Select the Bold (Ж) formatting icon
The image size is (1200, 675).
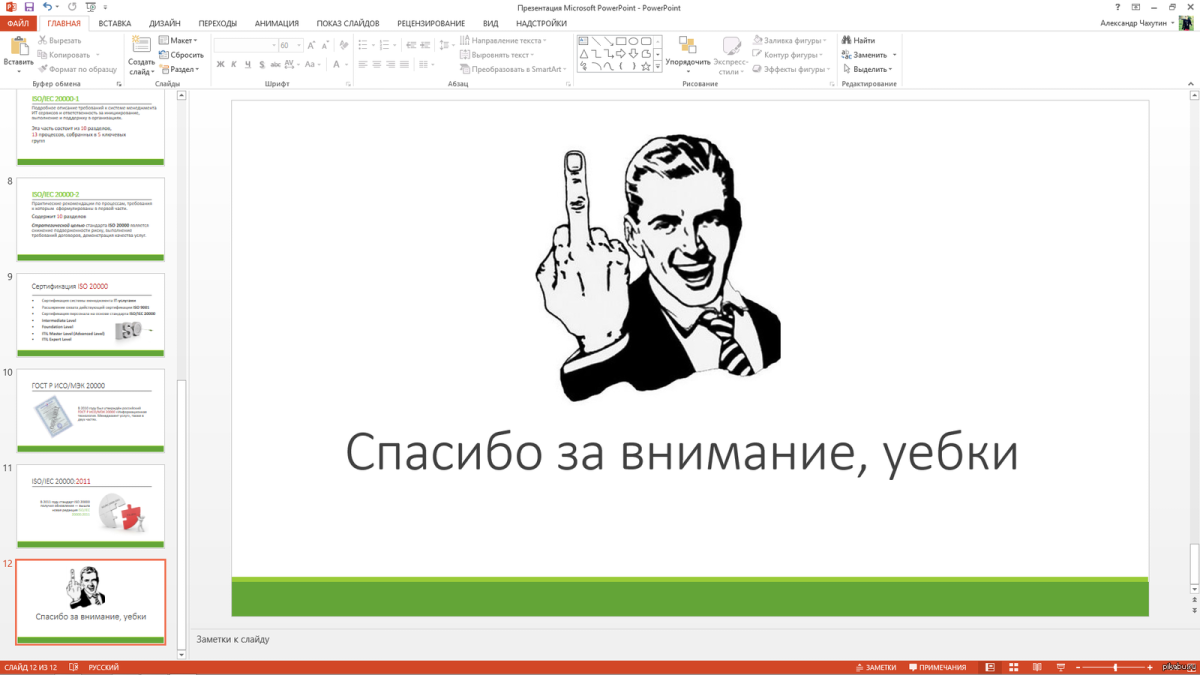220,64
